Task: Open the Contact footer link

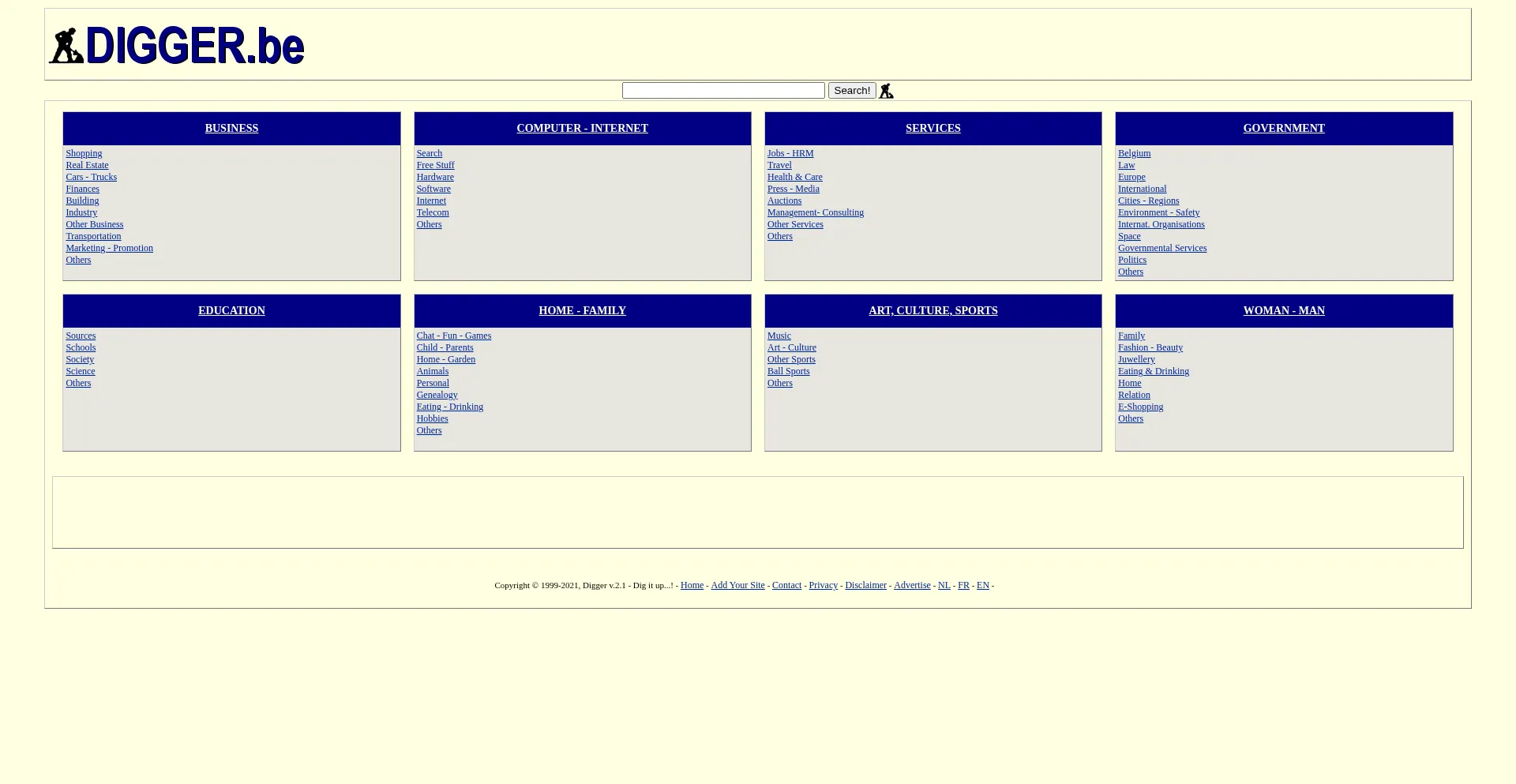Action: click(786, 585)
